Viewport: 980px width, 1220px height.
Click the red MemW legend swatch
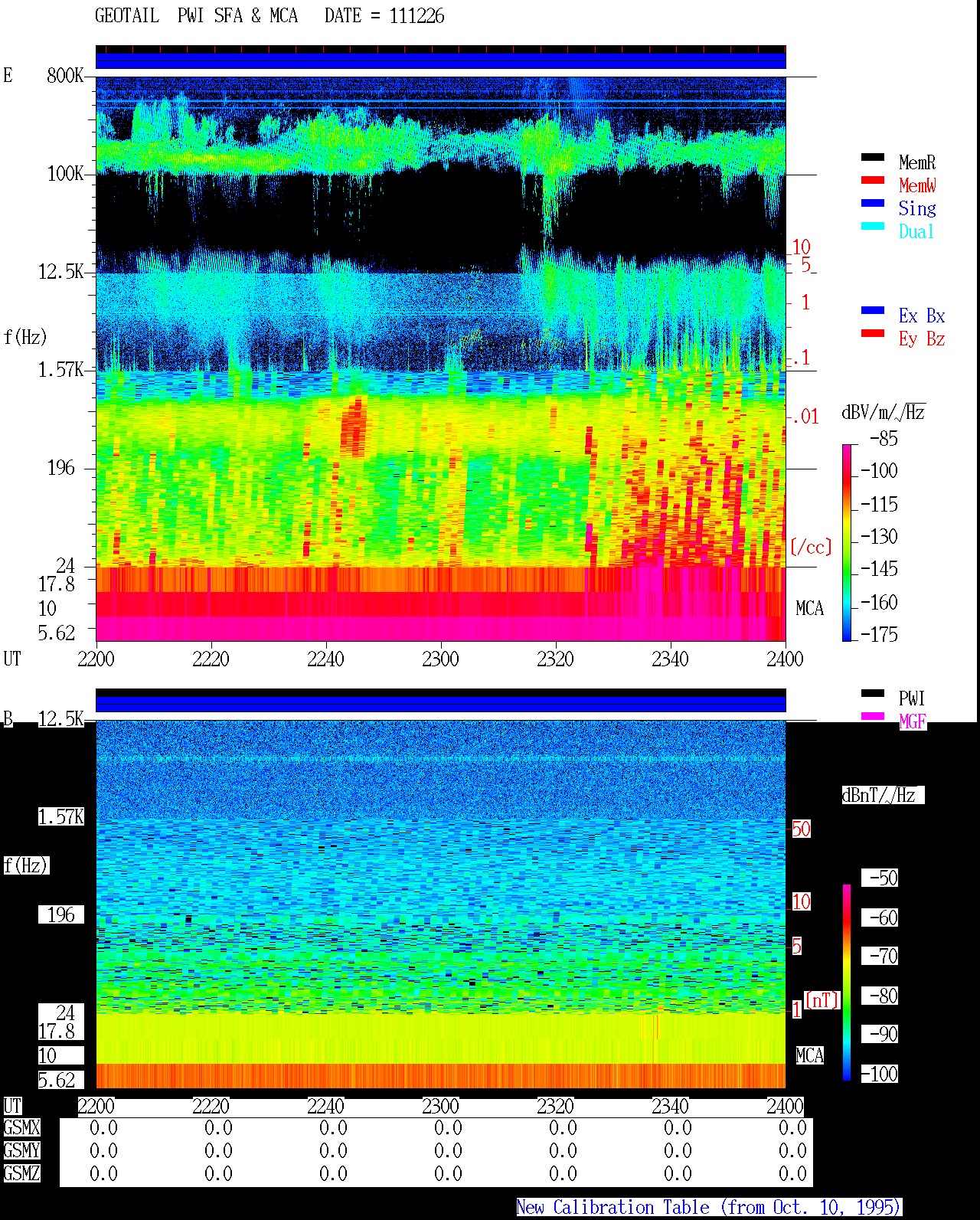coord(873,181)
